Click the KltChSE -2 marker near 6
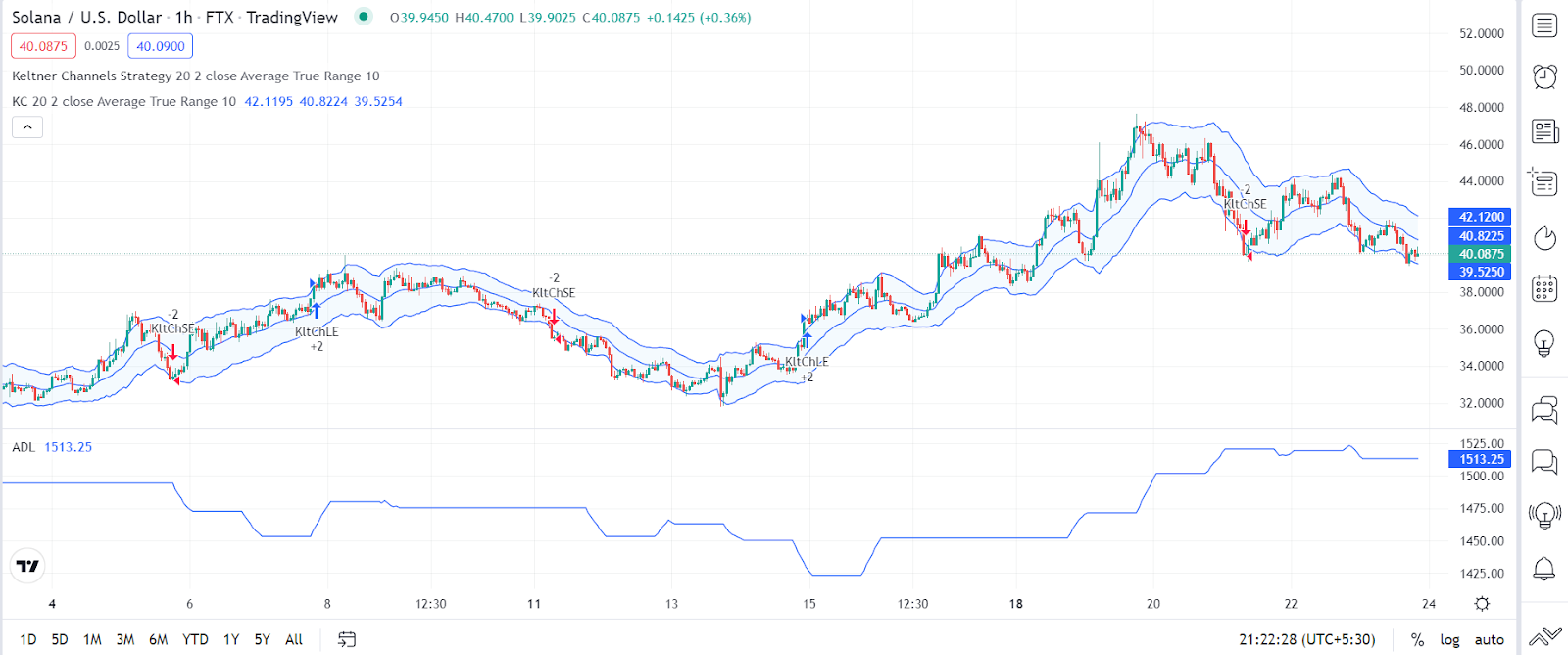1568x655 pixels. click(x=172, y=322)
